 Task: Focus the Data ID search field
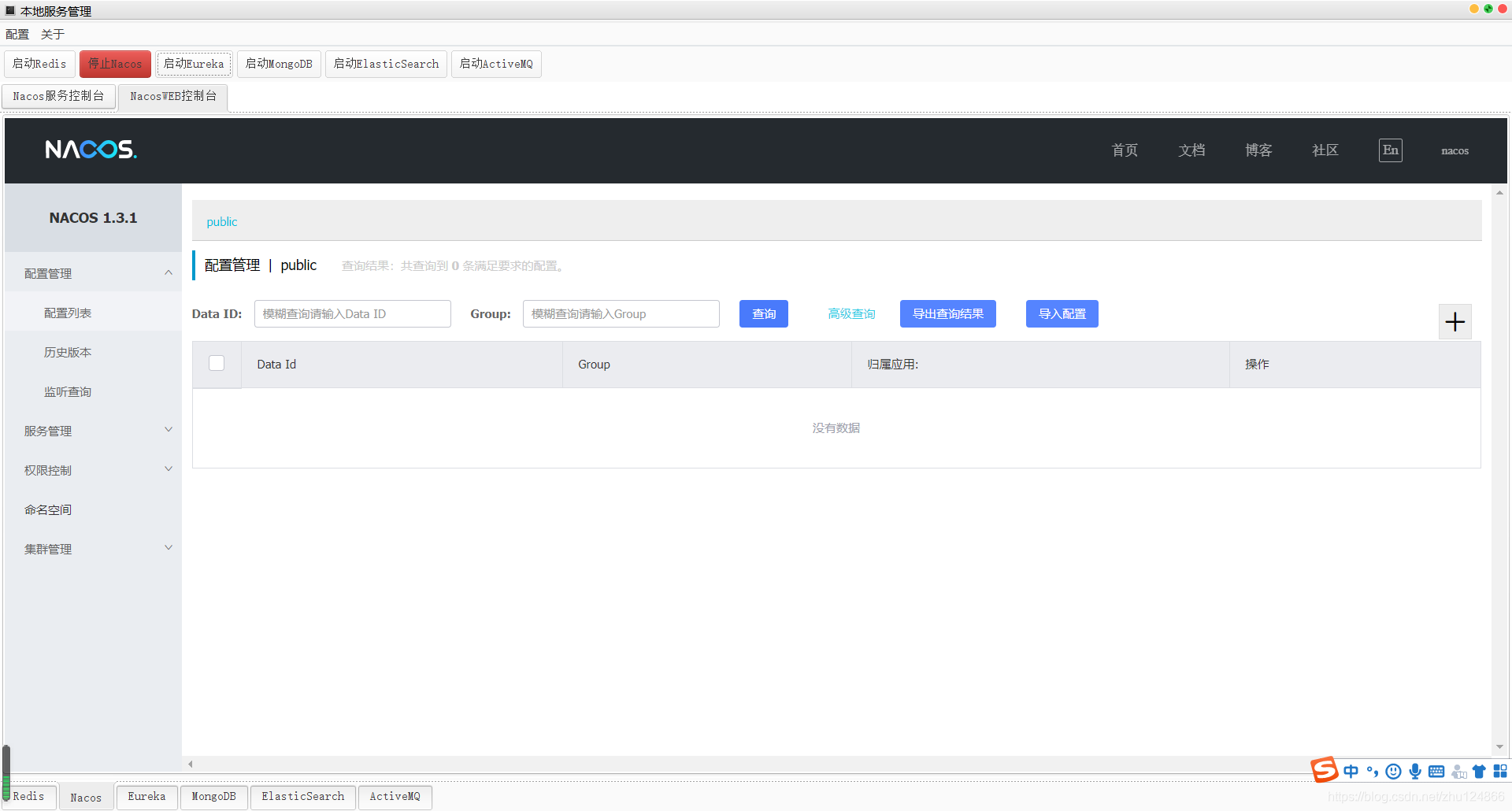[x=353, y=313]
